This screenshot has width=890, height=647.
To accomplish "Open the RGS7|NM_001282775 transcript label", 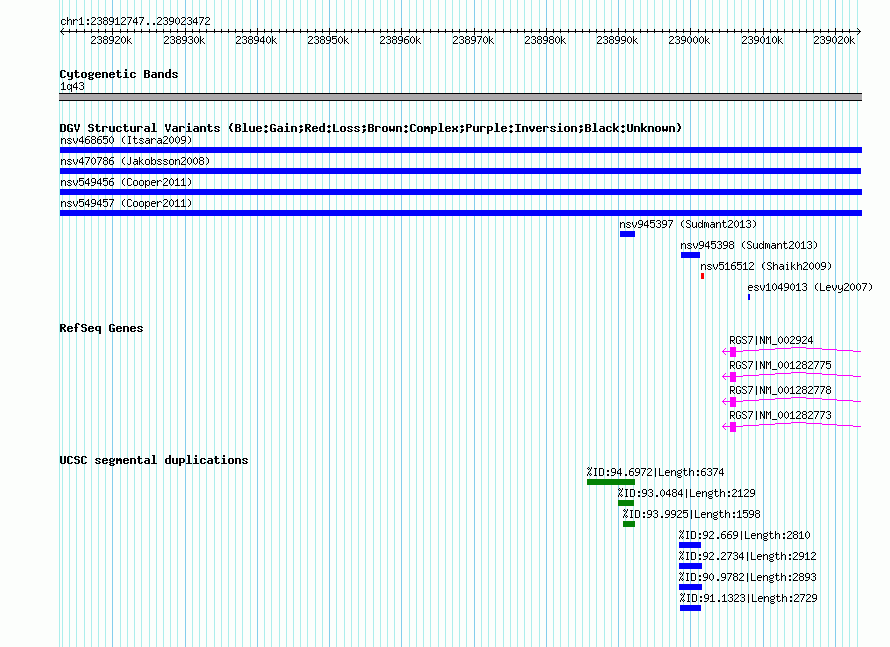I will (780, 365).
